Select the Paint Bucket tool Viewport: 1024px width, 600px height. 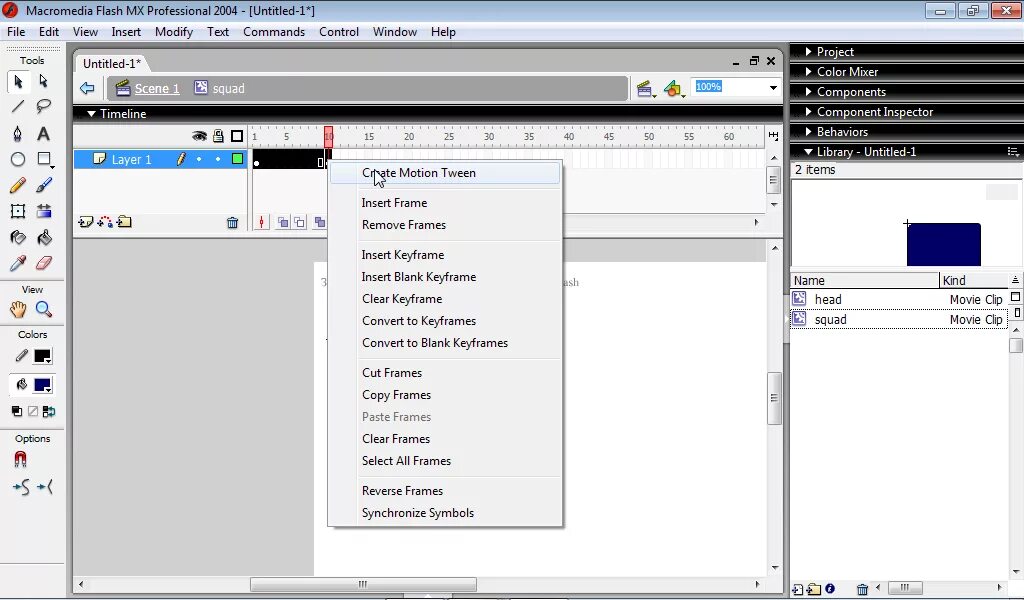(x=44, y=238)
